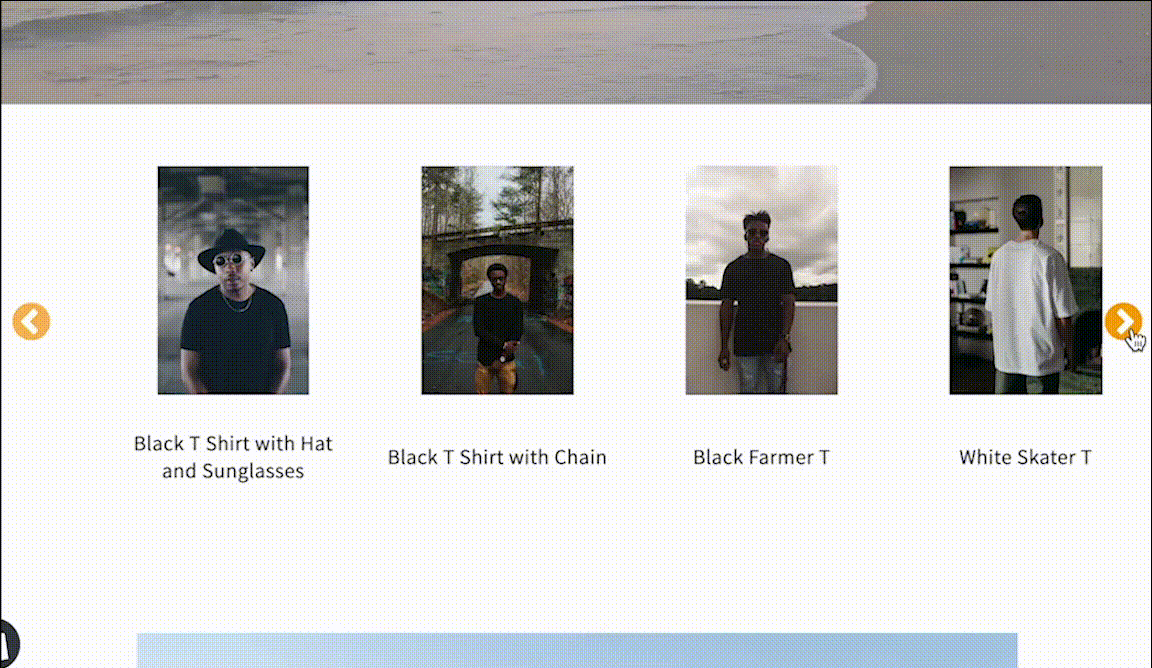Open the Black T Shirt with Chain photo
The image size is (1152, 668).
[x=497, y=280]
